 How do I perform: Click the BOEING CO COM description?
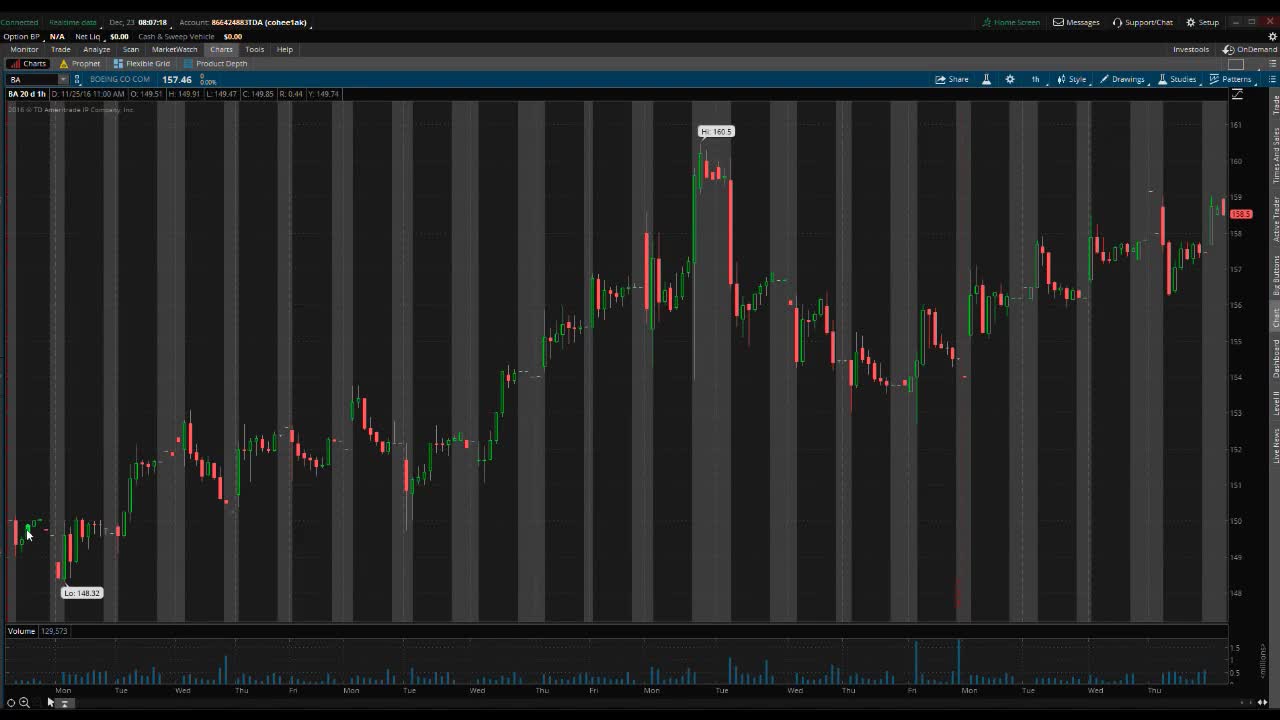(120, 79)
